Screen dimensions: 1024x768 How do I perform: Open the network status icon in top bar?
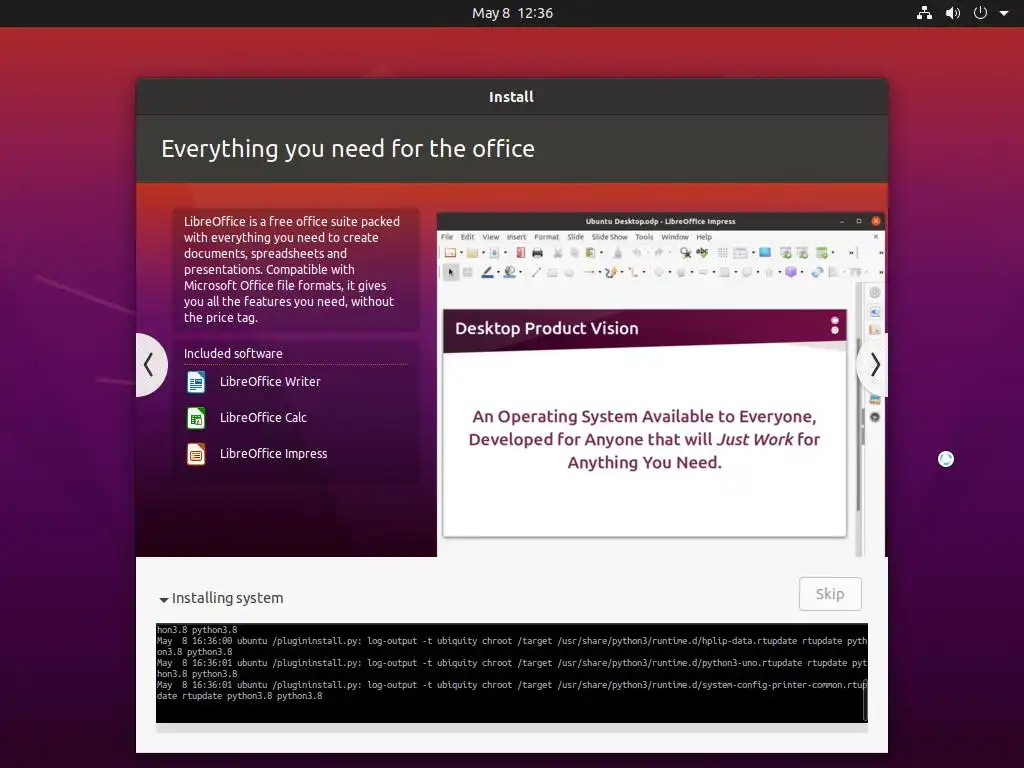tap(924, 13)
